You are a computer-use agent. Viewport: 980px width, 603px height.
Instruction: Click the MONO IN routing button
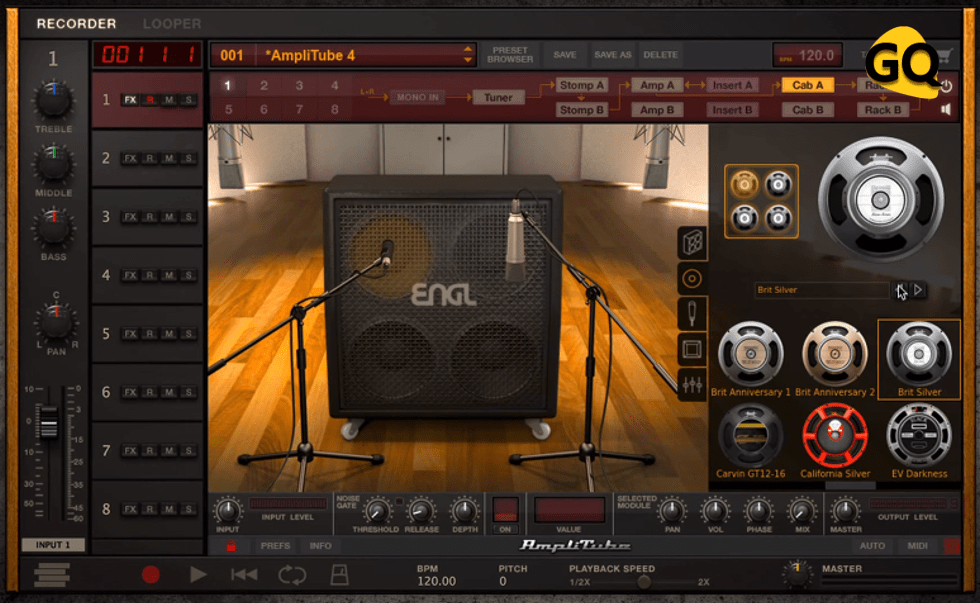(x=418, y=97)
